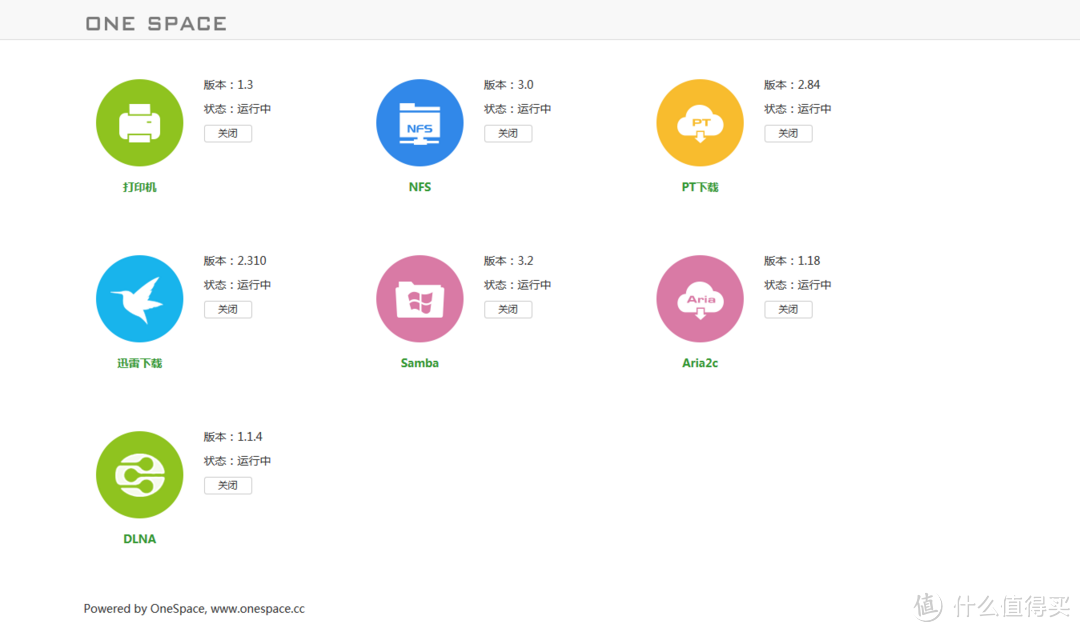
Task: Stop DLNA with its 关闭 button
Action: [x=228, y=485]
